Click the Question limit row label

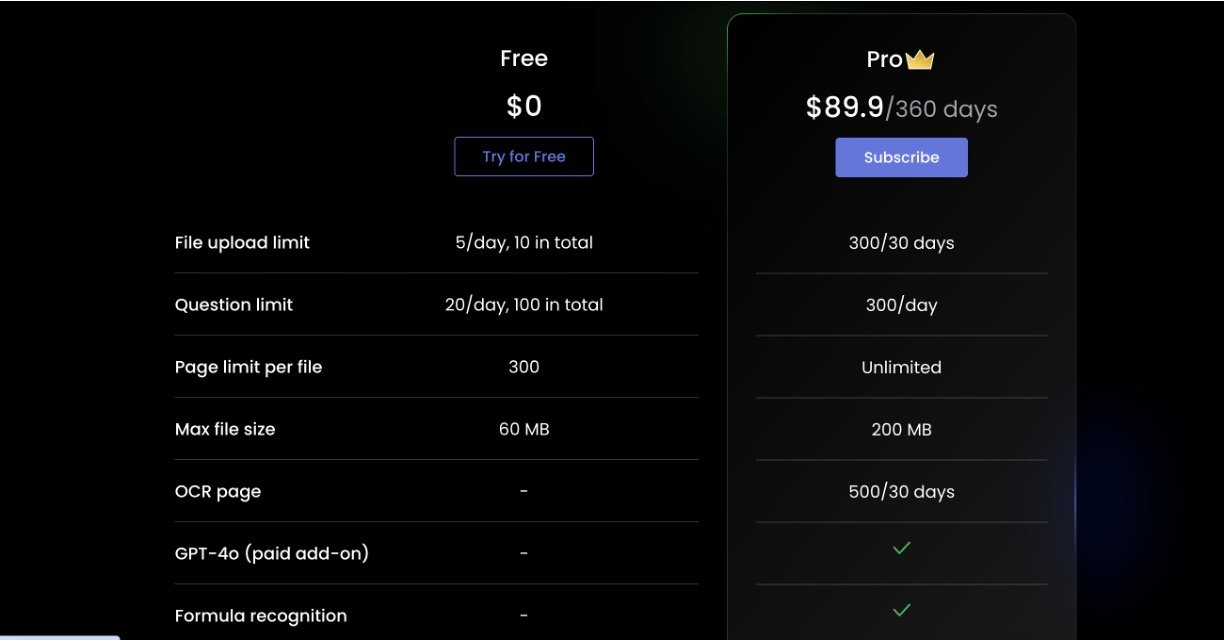click(x=233, y=305)
